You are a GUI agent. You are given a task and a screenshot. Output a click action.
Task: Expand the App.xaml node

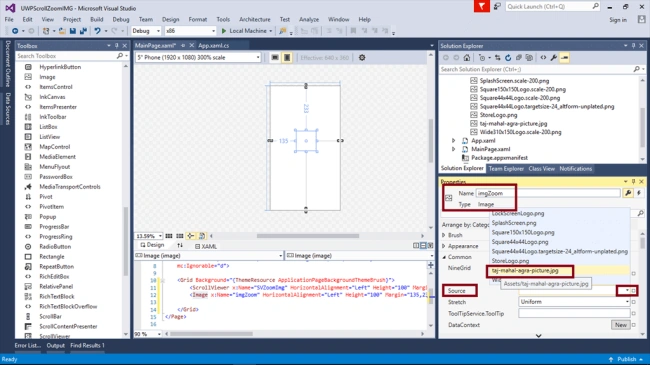coord(454,141)
